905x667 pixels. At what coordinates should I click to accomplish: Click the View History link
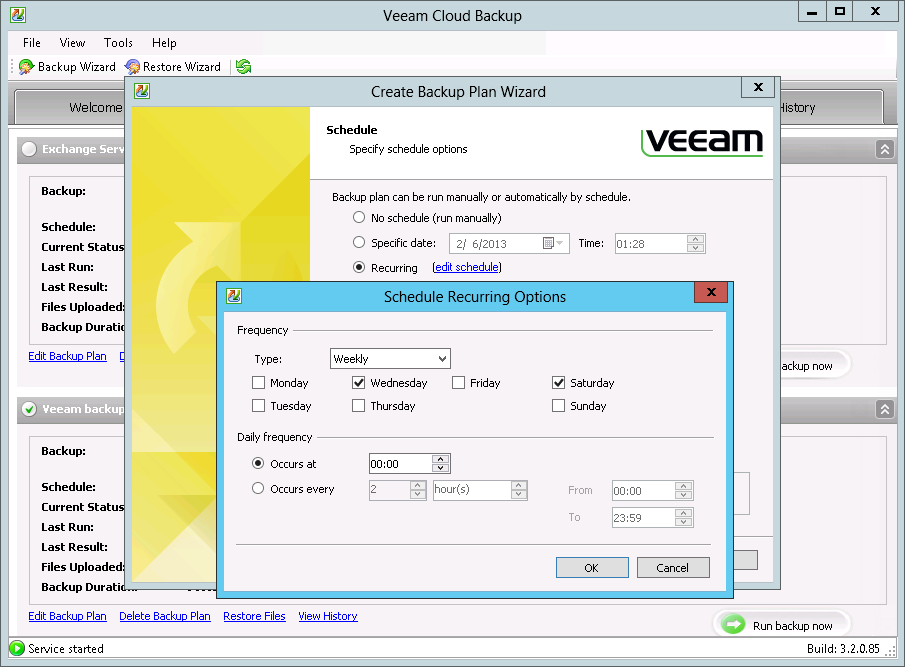click(x=328, y=616)
